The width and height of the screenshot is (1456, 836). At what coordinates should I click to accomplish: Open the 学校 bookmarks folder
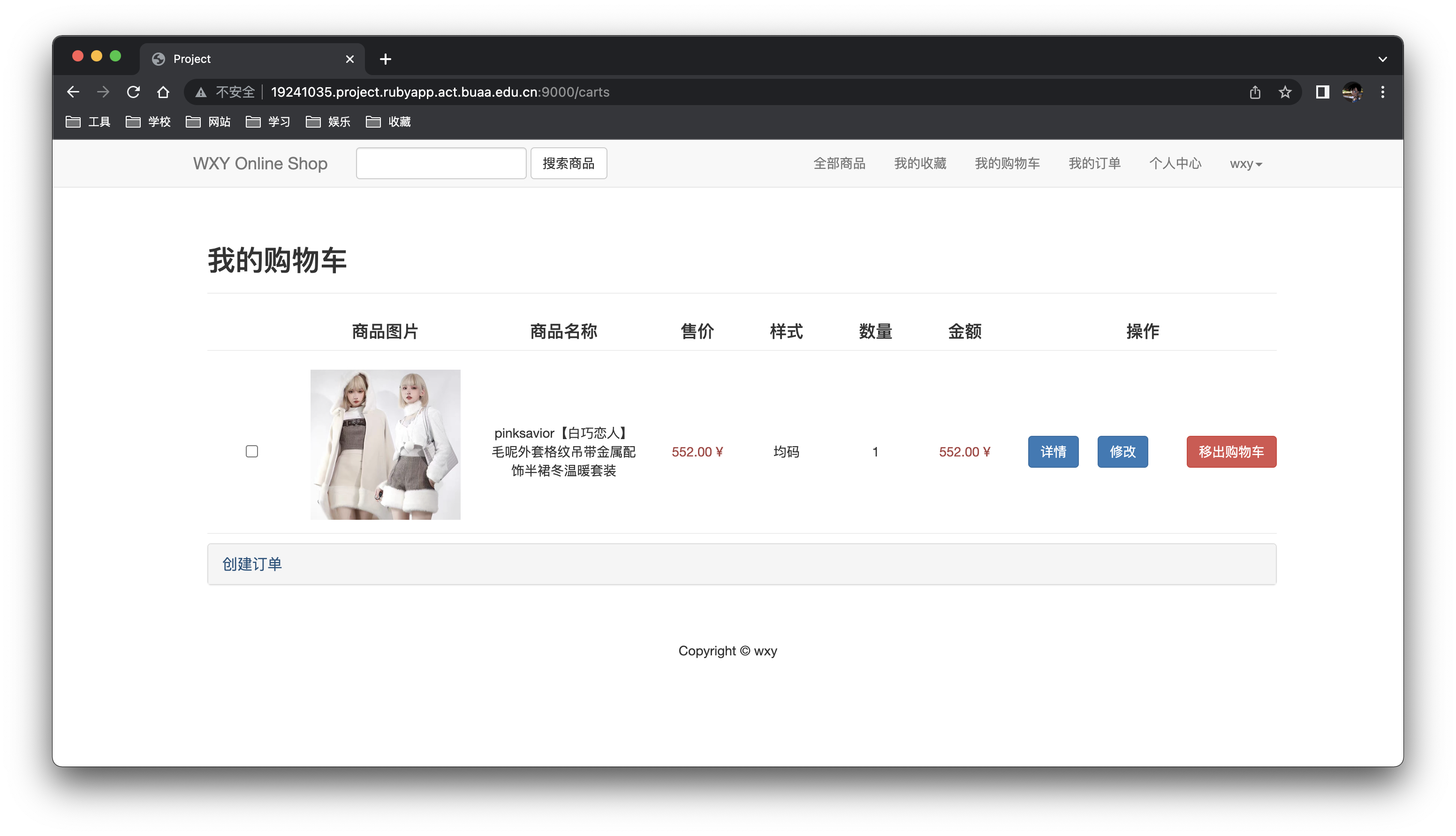148,122
